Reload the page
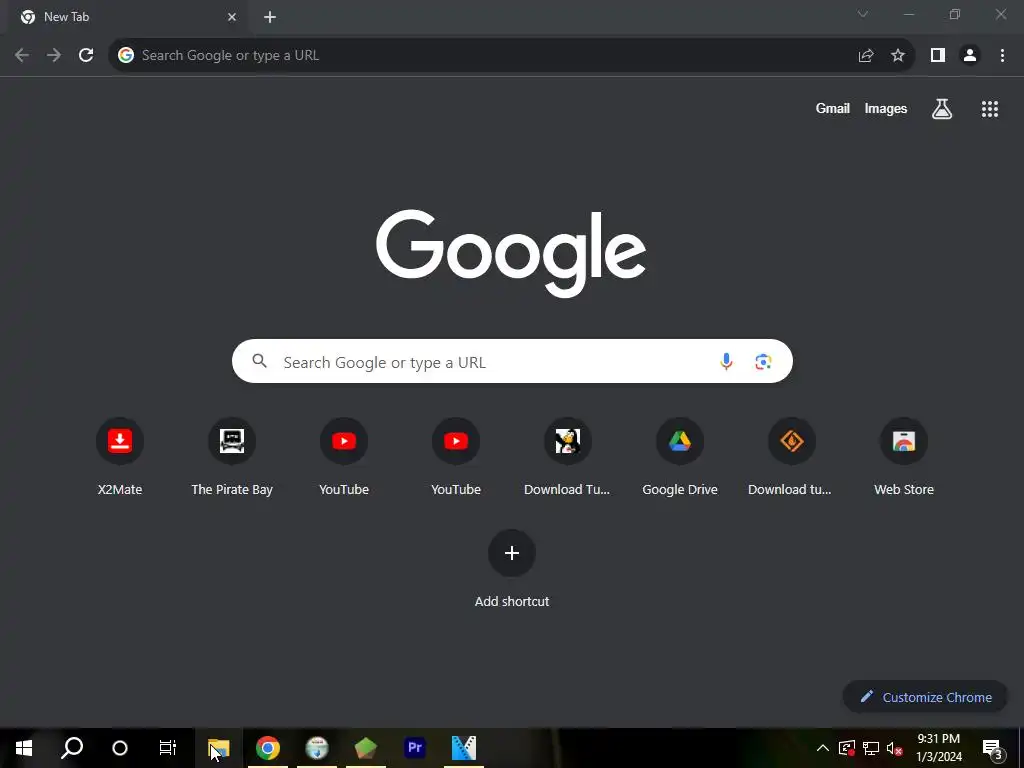Screen dimensions: 1024x768 [x=86, y=56]
